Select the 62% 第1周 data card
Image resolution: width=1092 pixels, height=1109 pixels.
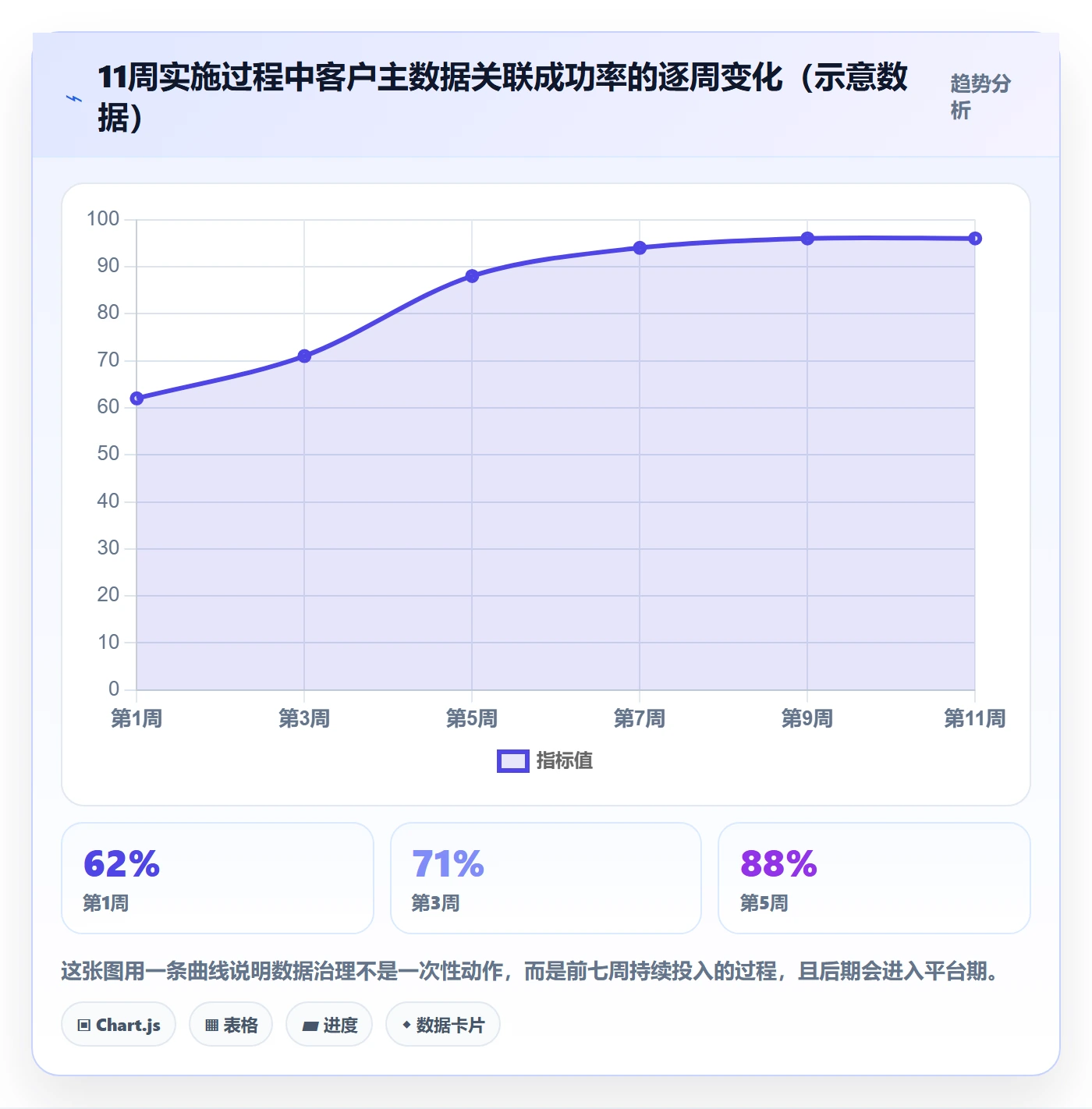(218, 878)
